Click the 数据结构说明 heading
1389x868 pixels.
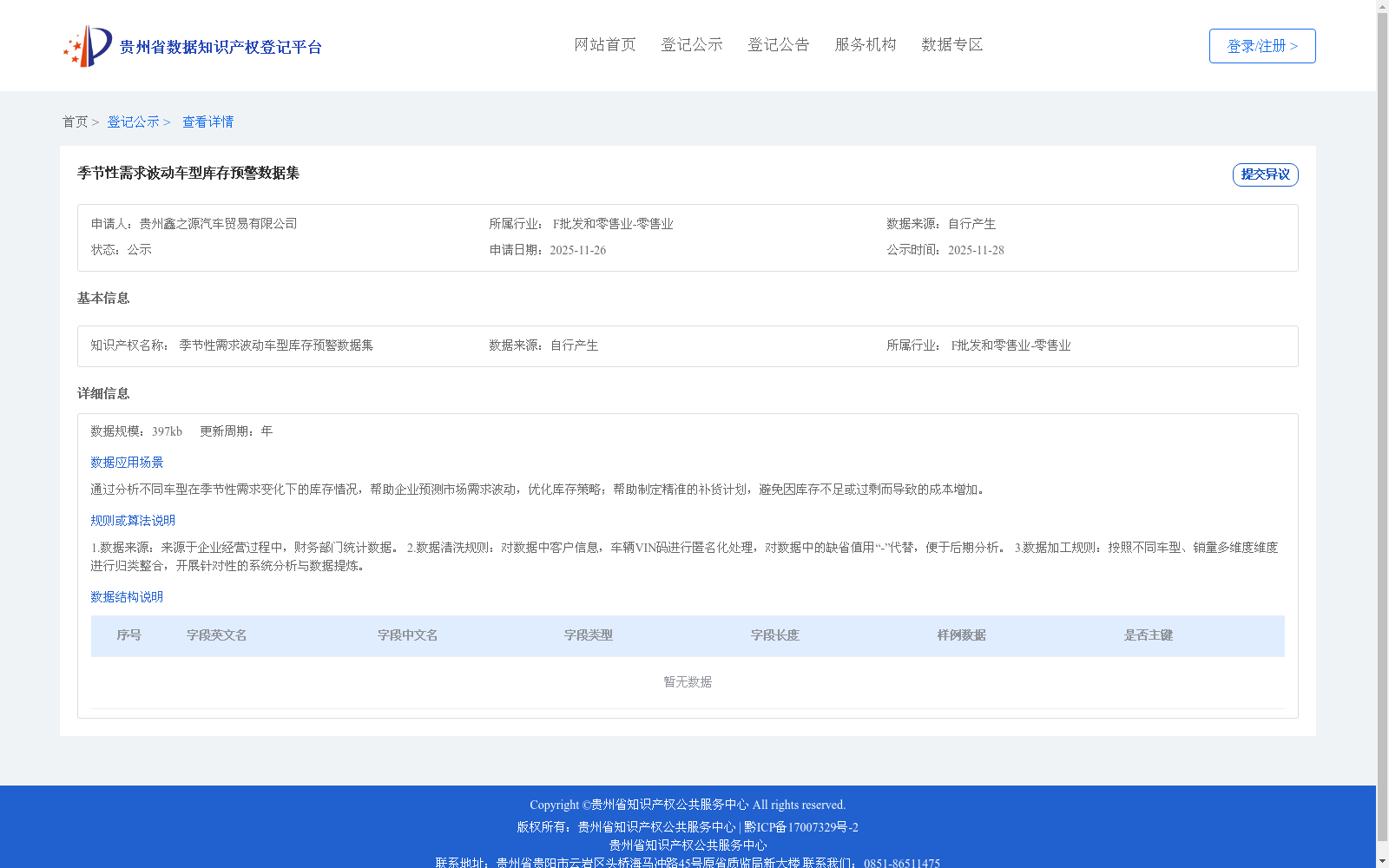click(x=127, y=597)
